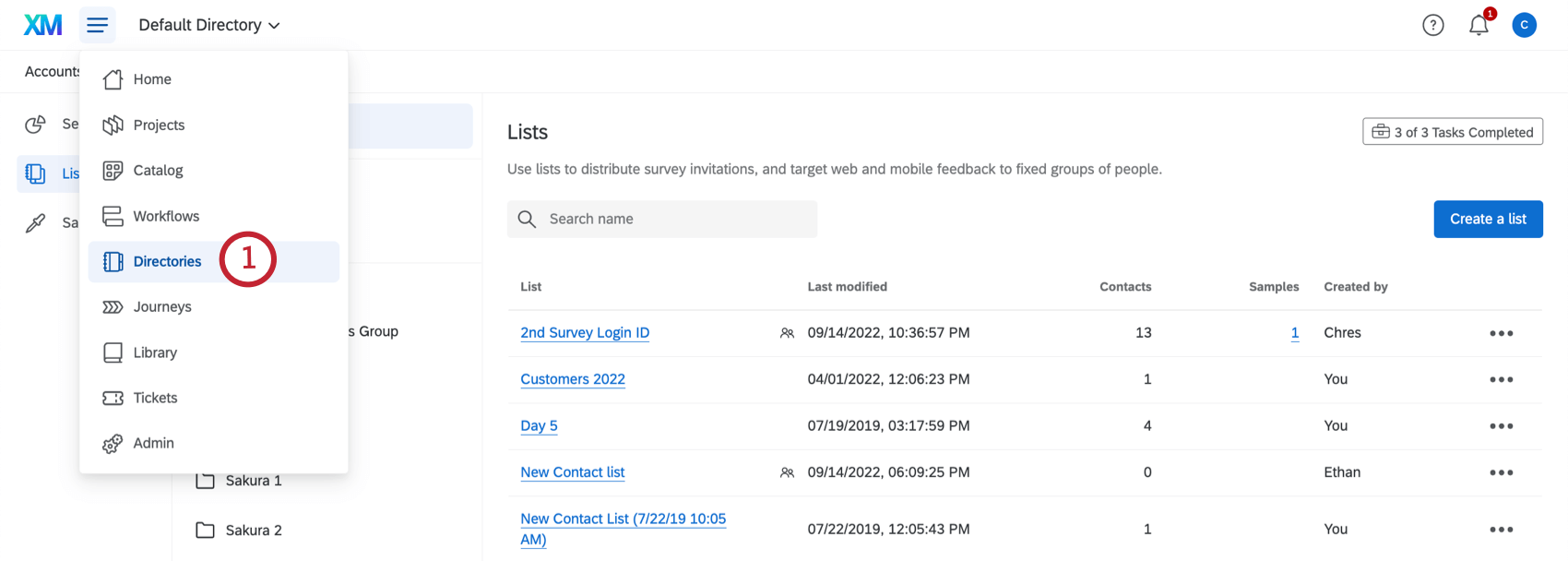Open the notifications bell
This screenshot has width=1568, height=561.
pos(1479,26)
